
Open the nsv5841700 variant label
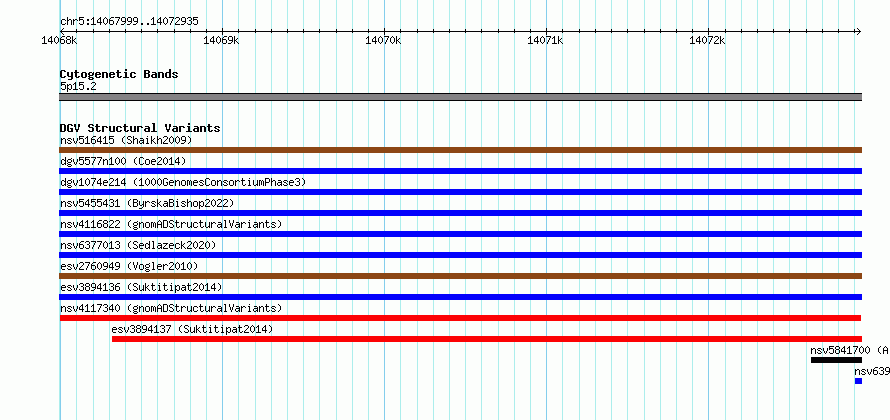tap(850, 350)
